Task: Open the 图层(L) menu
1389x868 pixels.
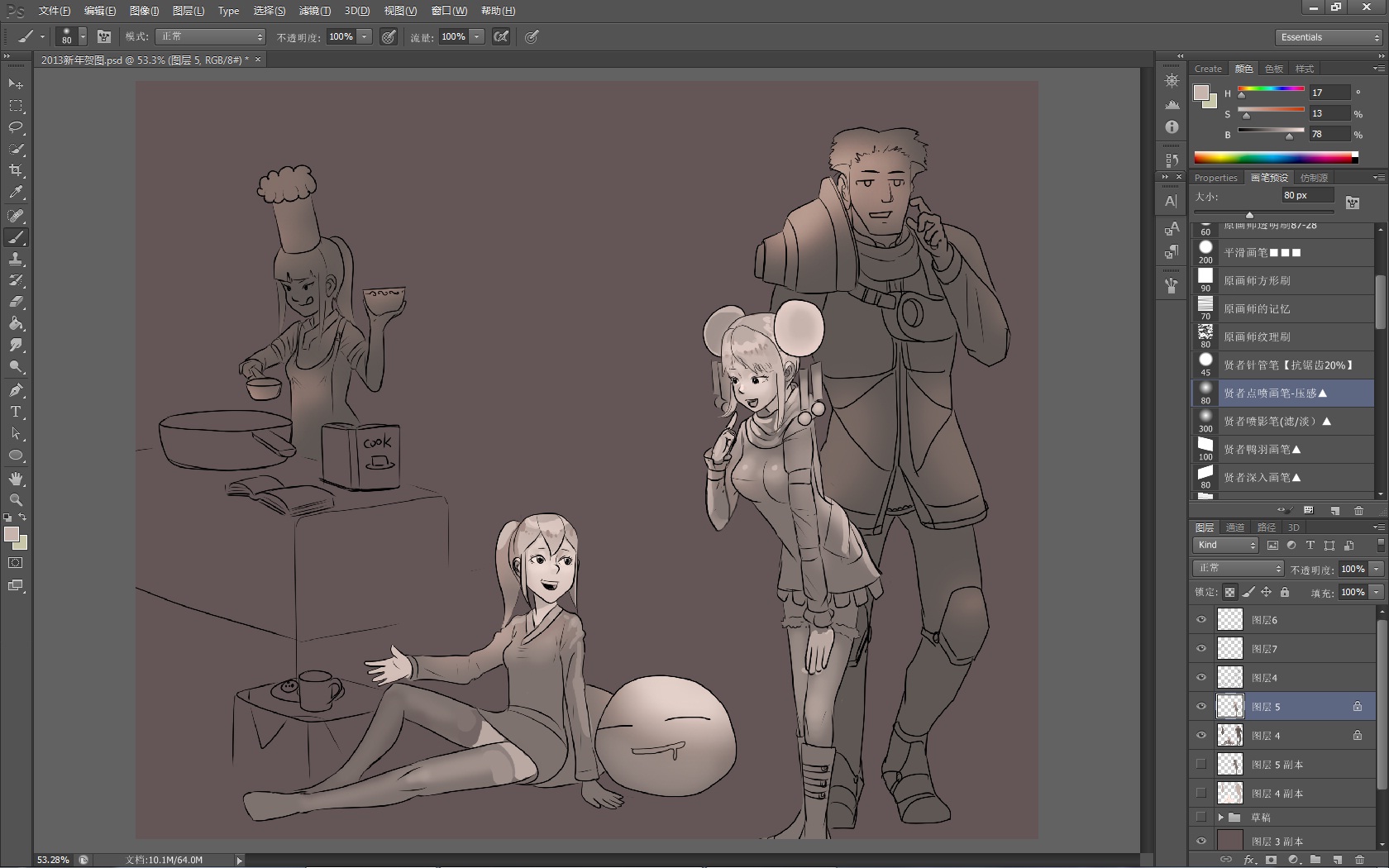Action: (x=189, y=11)
